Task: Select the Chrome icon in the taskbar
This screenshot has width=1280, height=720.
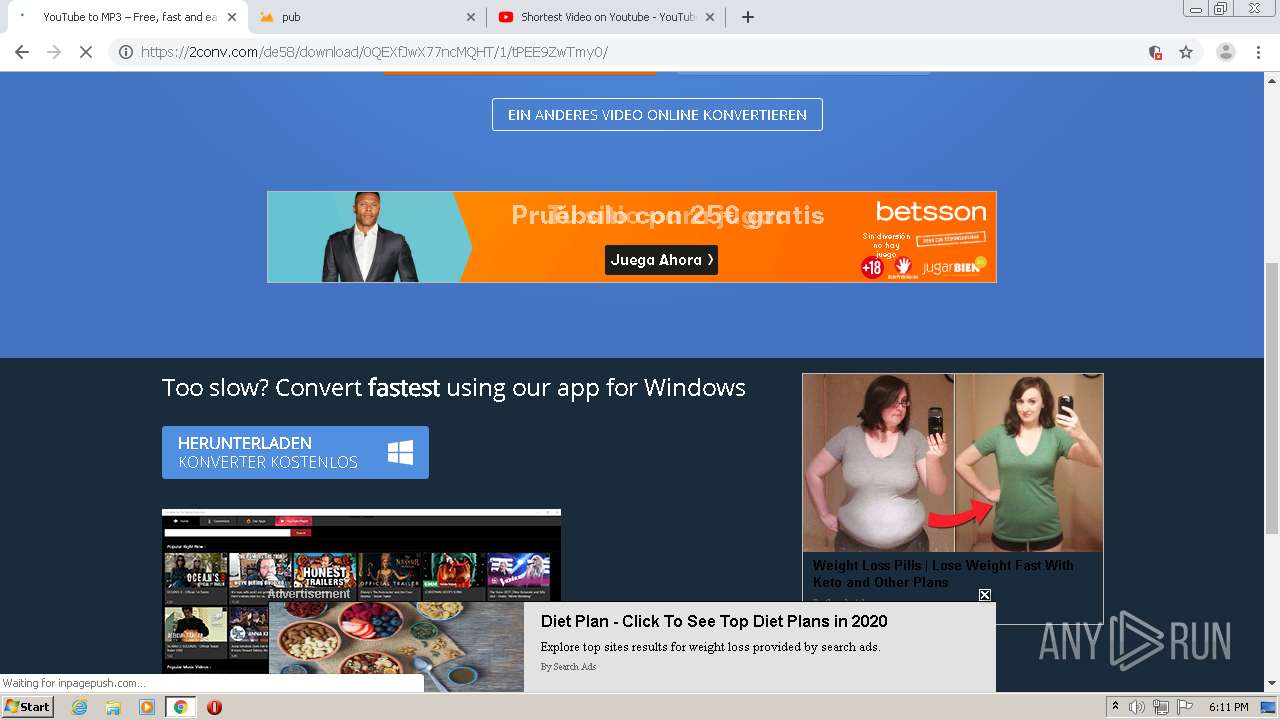Action: (180, 707)
